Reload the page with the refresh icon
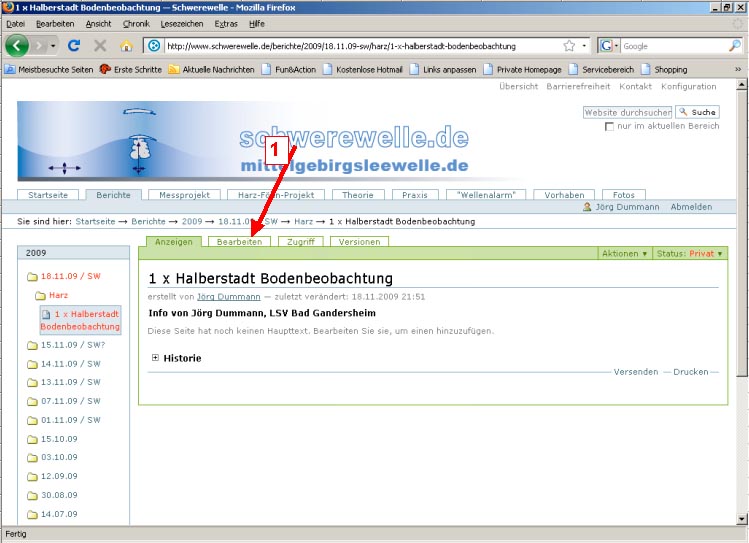Image resolution: width=749 pixels, height=543 pixels. [74, 46]
